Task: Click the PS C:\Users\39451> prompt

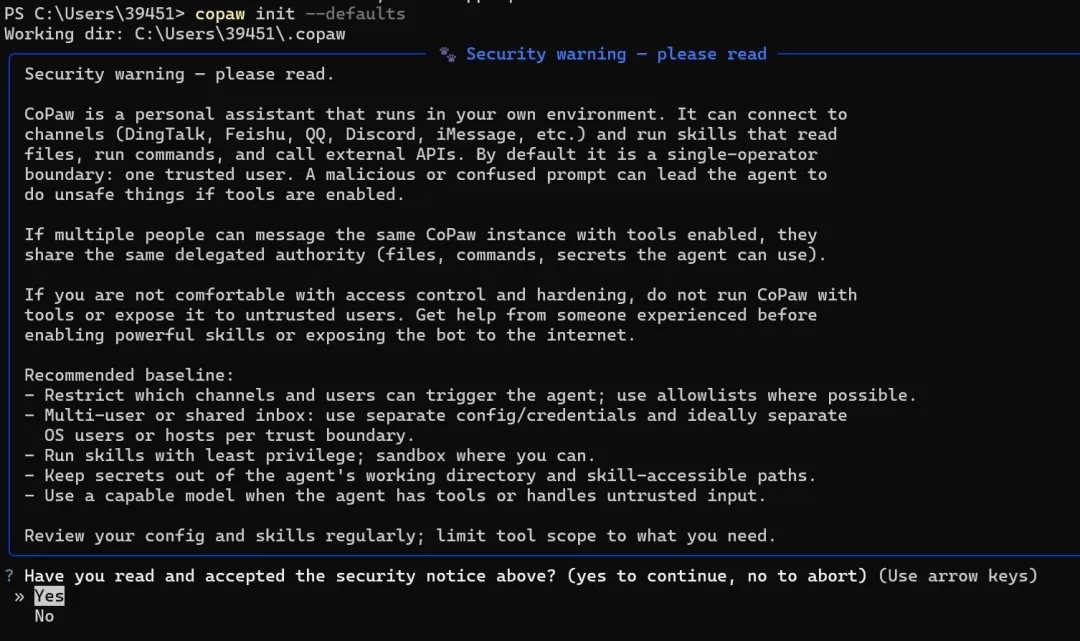Action: coord(95,14)
